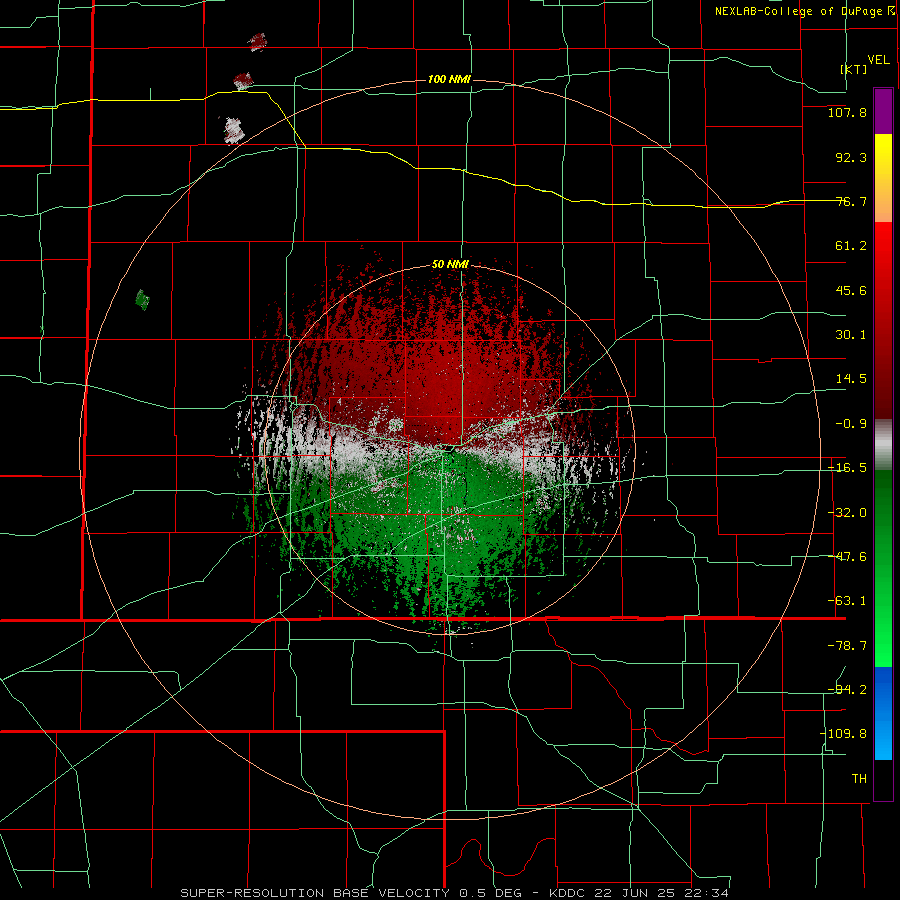Select the -94.2 legend value
This screenshot has width=900, height=900.
click(x=847, y=689)
